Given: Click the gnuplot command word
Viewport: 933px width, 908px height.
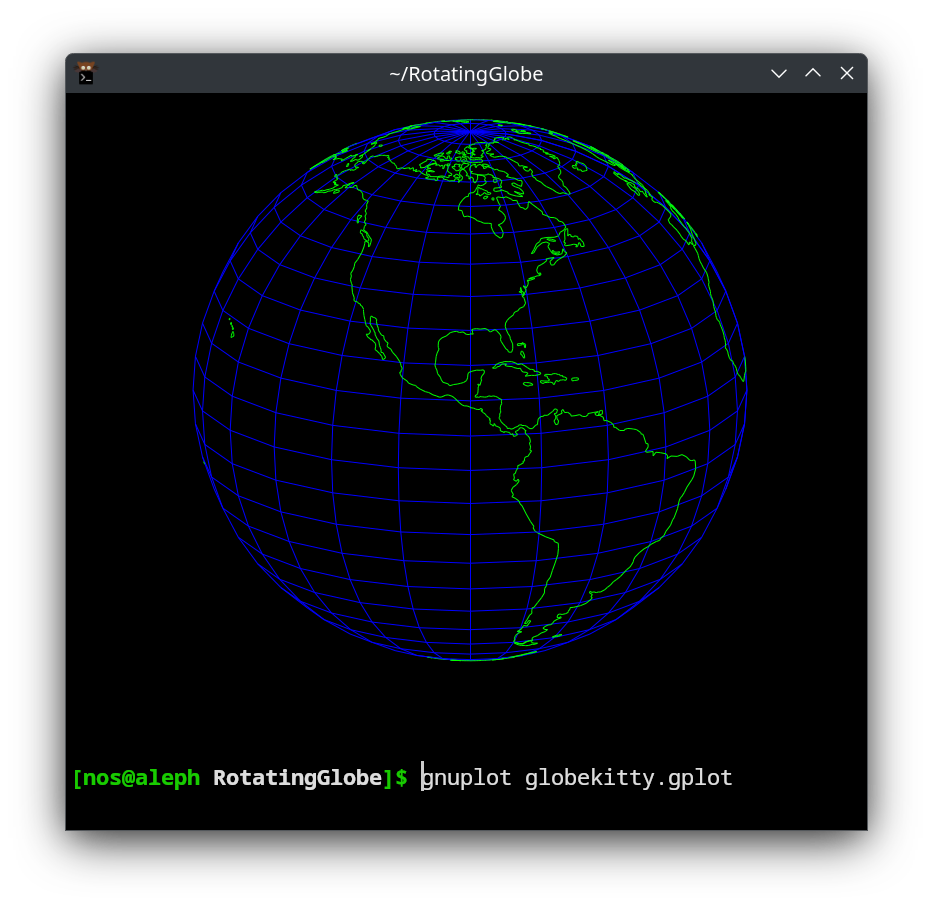Looking at the screenshot, I should pos(466,777).
